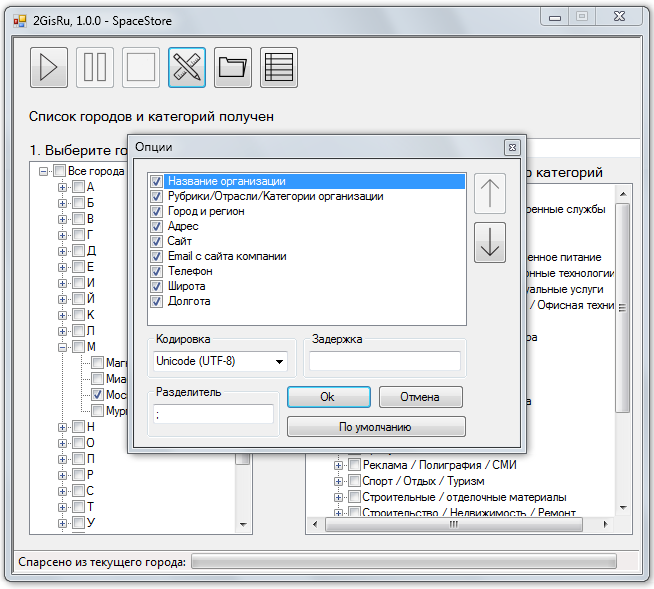Open options via pencil-and-ruler icon
654x589 pixels.
coord(187,68)
